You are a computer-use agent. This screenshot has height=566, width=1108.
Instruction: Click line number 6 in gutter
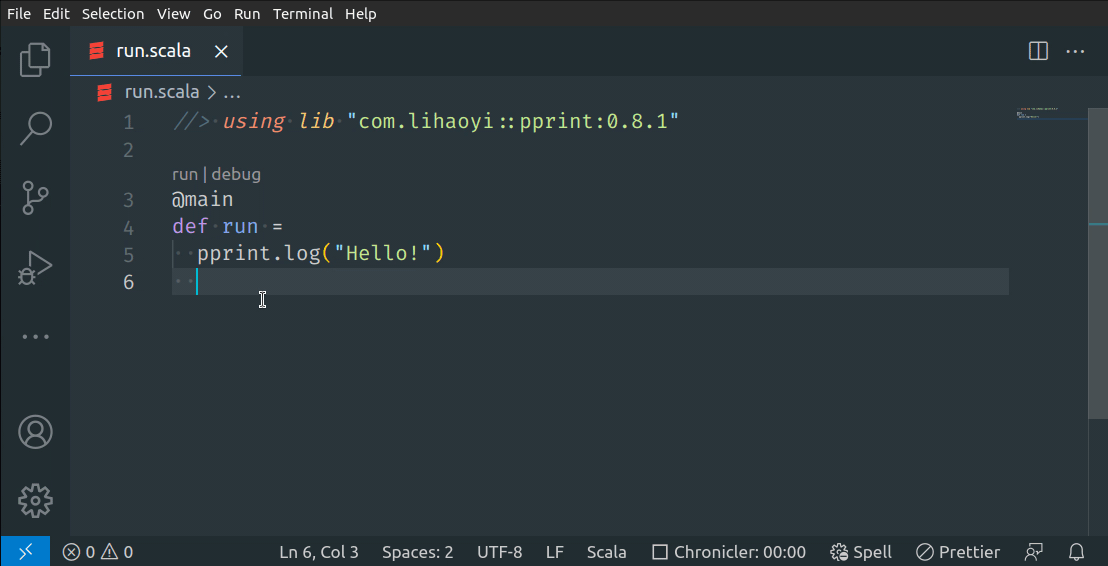point(128,282)
